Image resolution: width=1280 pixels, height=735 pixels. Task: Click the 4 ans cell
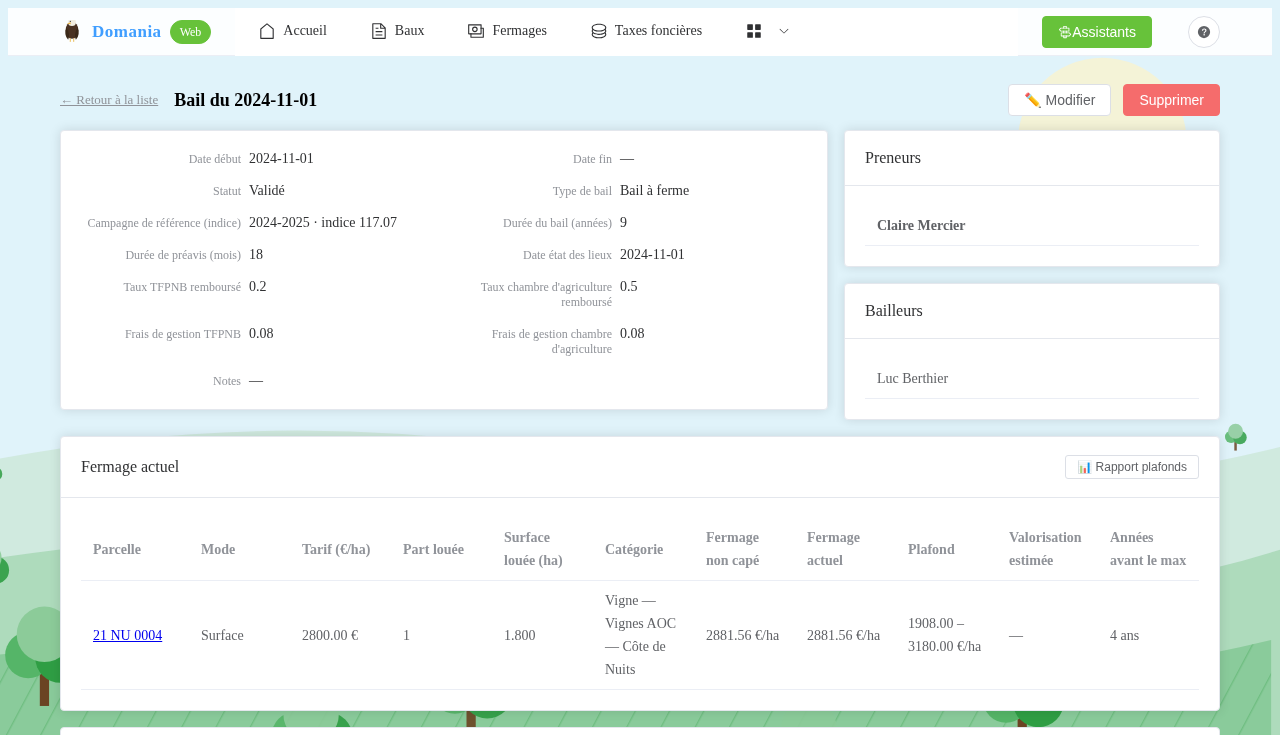pyautogui.click(x=1125, y=636)
